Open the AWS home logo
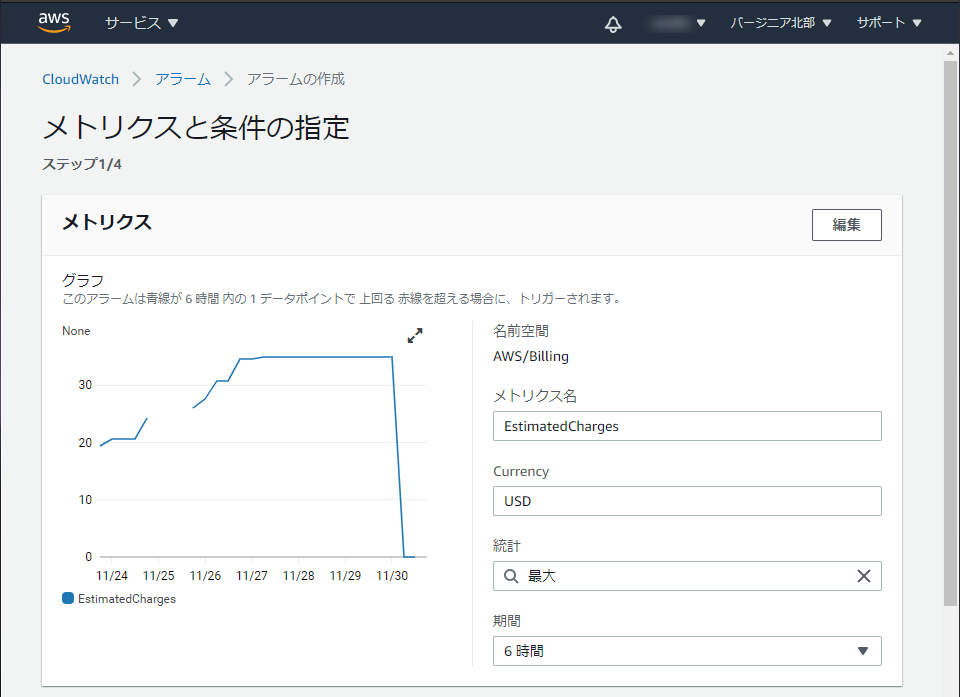Image resolution: width=960 pixels, height=697 pixels. (54, 21)
